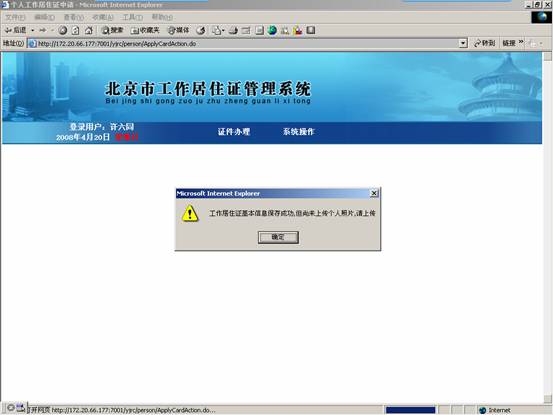Open the 系统操作 navigation item

298,132
